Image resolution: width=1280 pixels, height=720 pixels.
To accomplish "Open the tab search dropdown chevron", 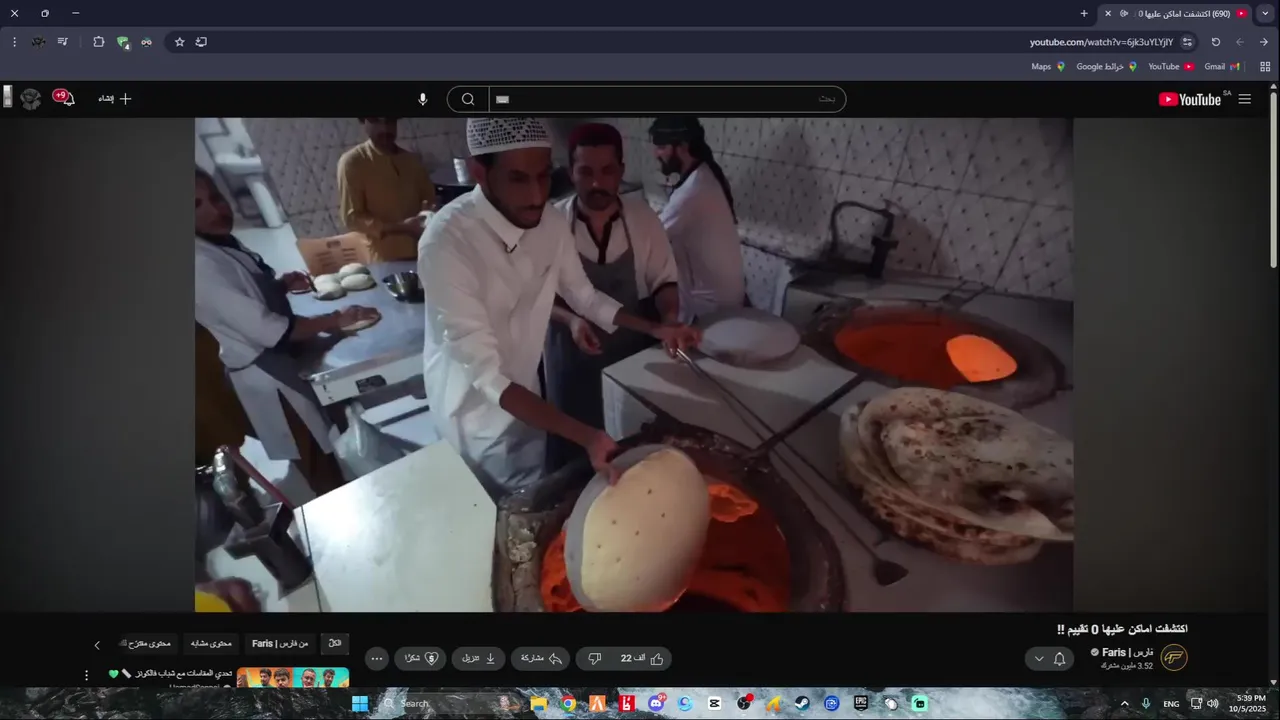I will click(x=1265, y=14).
